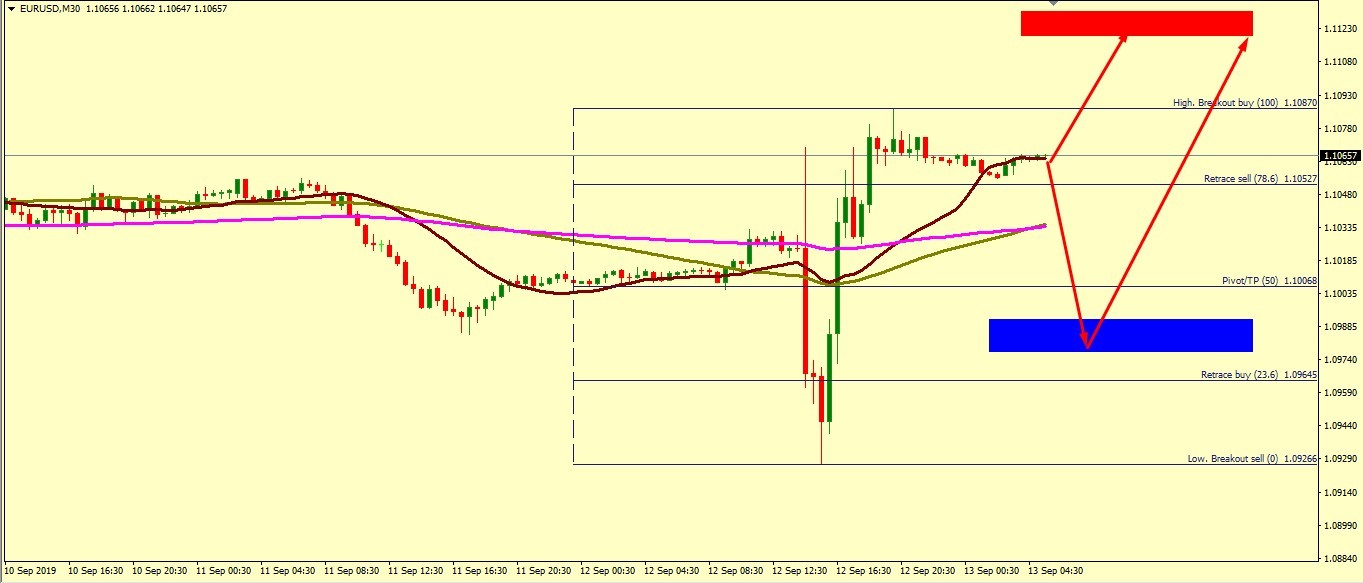Screen dimensions: 1363x583
Task: Click the triangle beside the EURUSD,M30 title
Action: 11,8
